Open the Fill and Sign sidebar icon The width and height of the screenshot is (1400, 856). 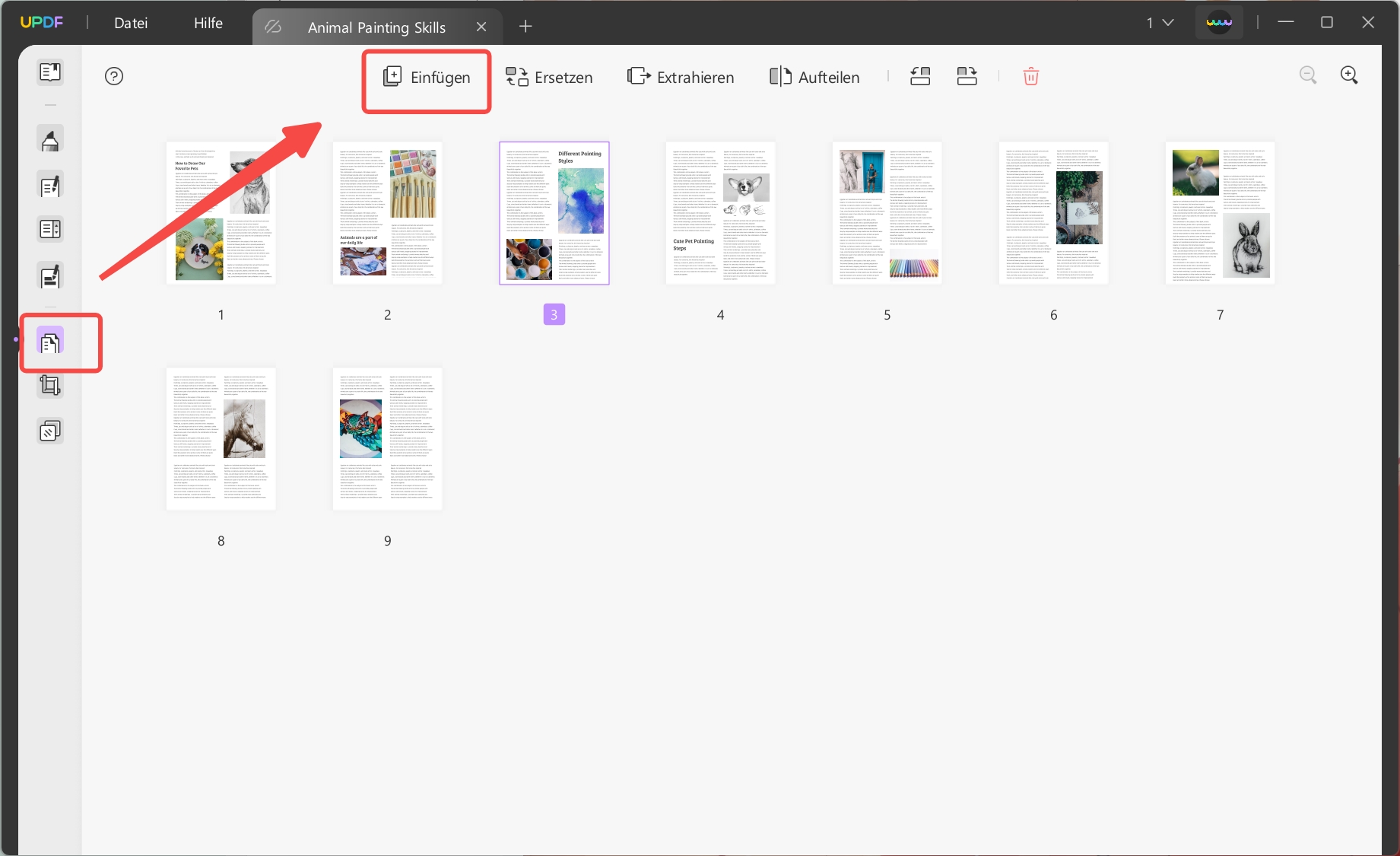click(50, 276)
